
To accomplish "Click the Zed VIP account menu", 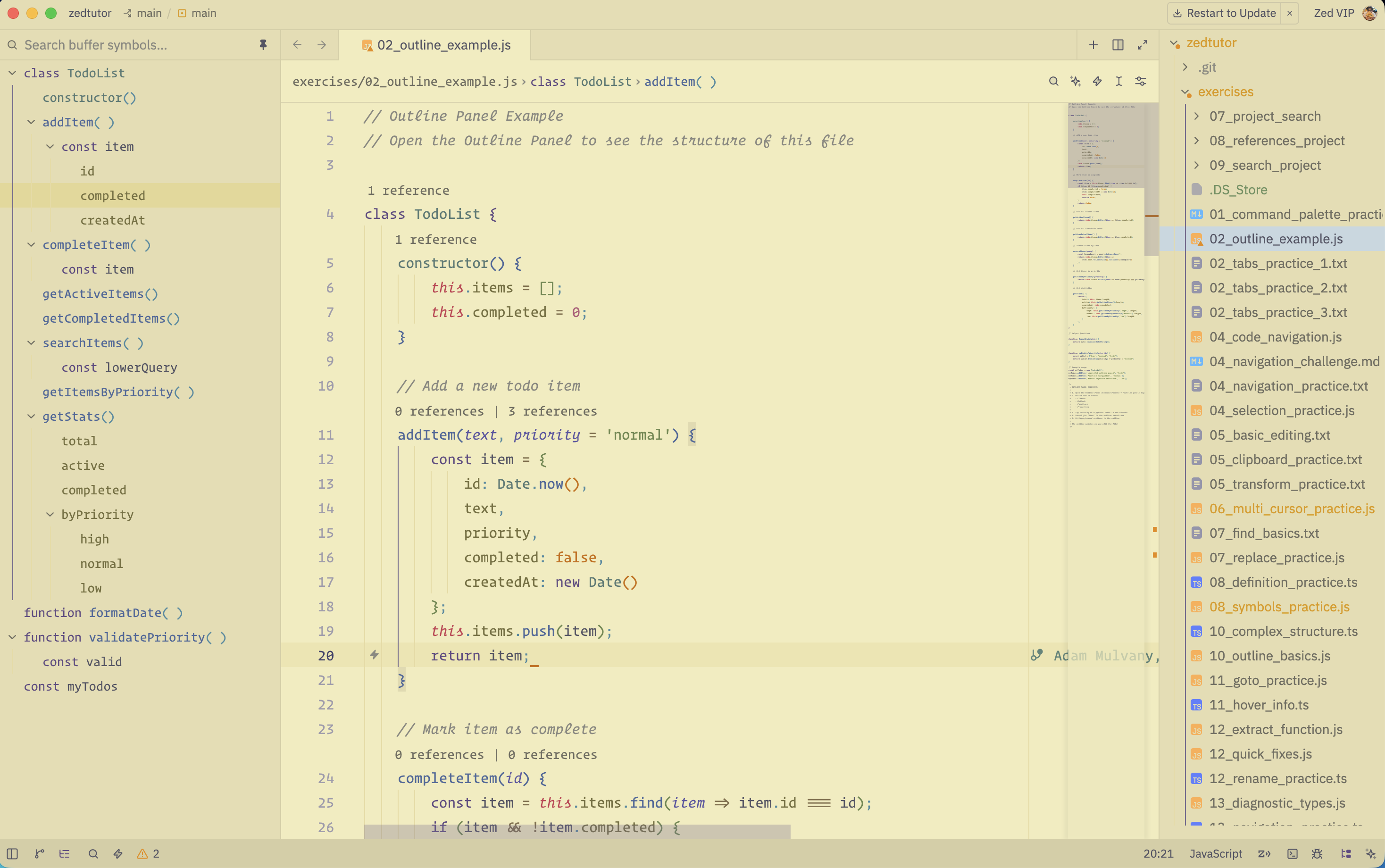I will point(1345,13).
